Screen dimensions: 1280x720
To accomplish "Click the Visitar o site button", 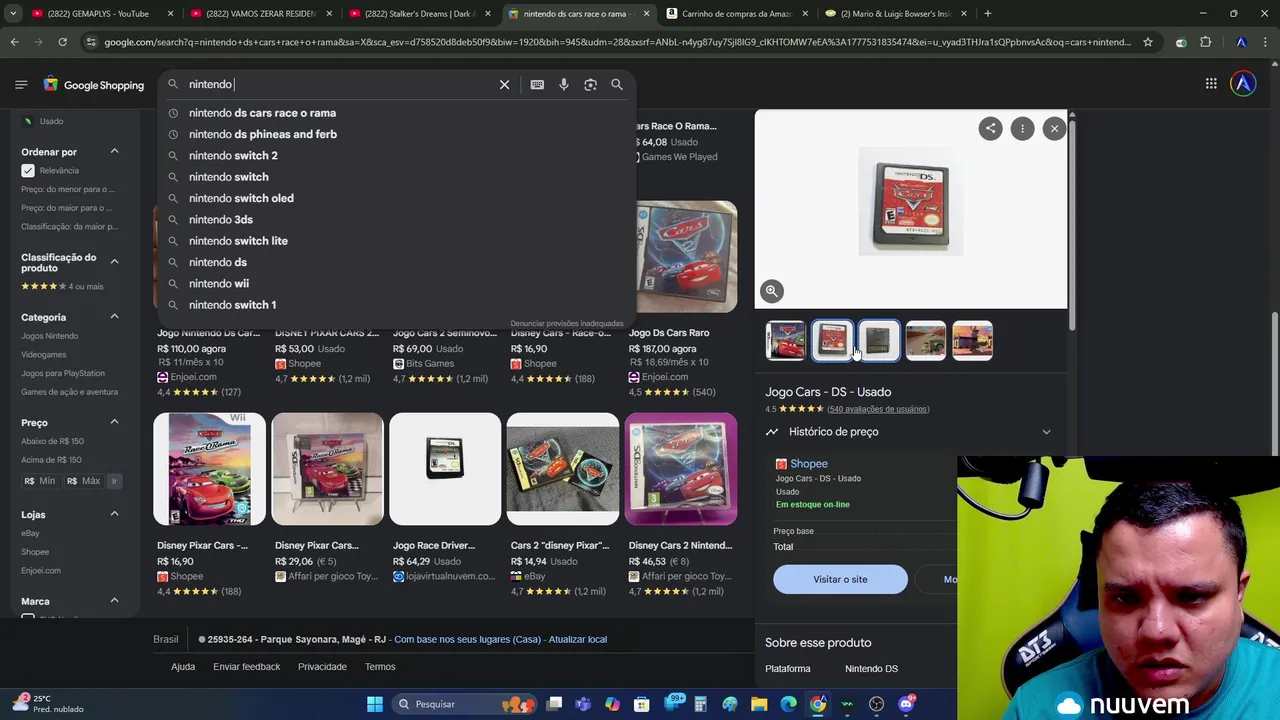I will (x=840, y=580).
